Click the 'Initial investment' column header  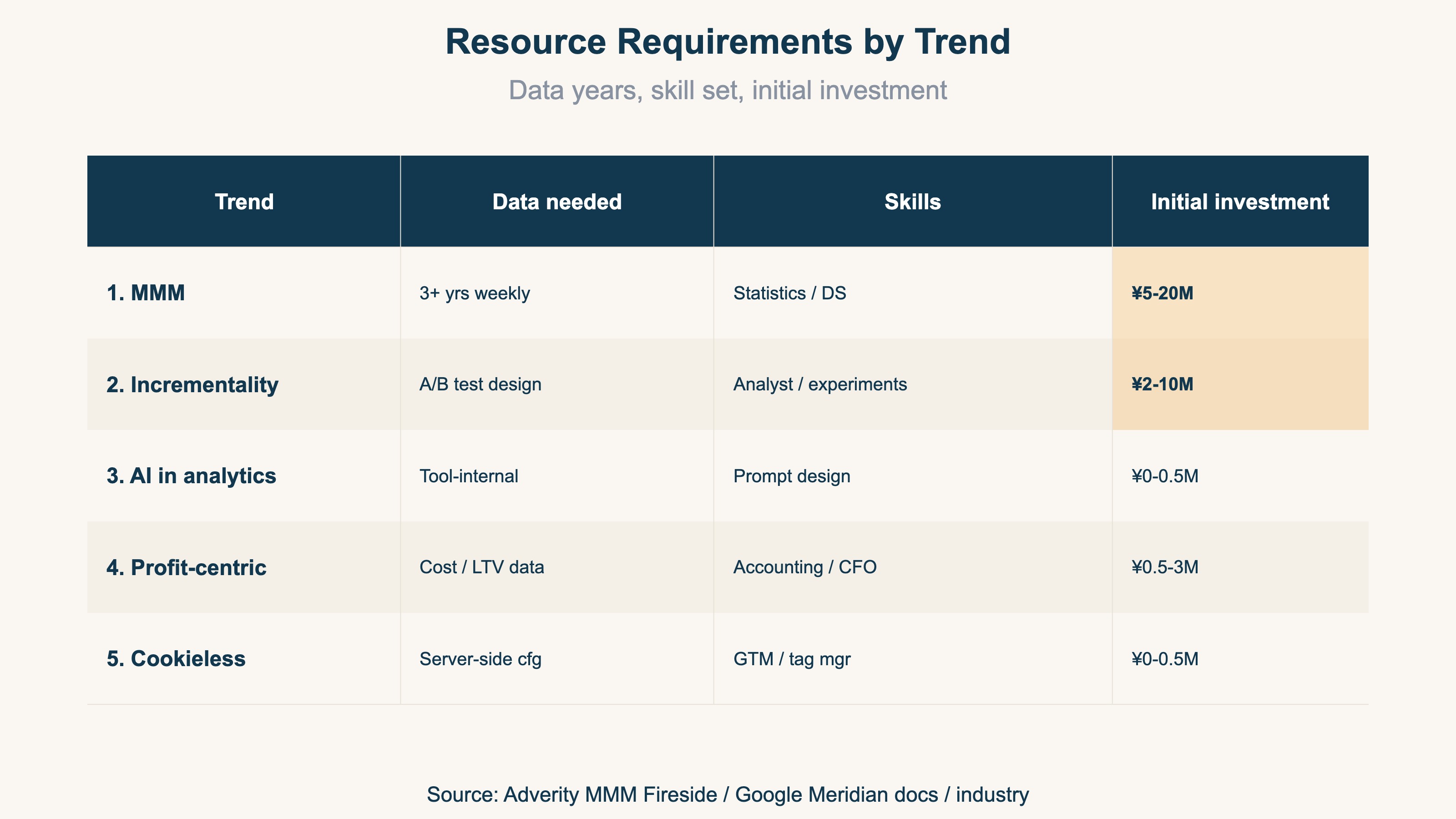(1240, 202)
